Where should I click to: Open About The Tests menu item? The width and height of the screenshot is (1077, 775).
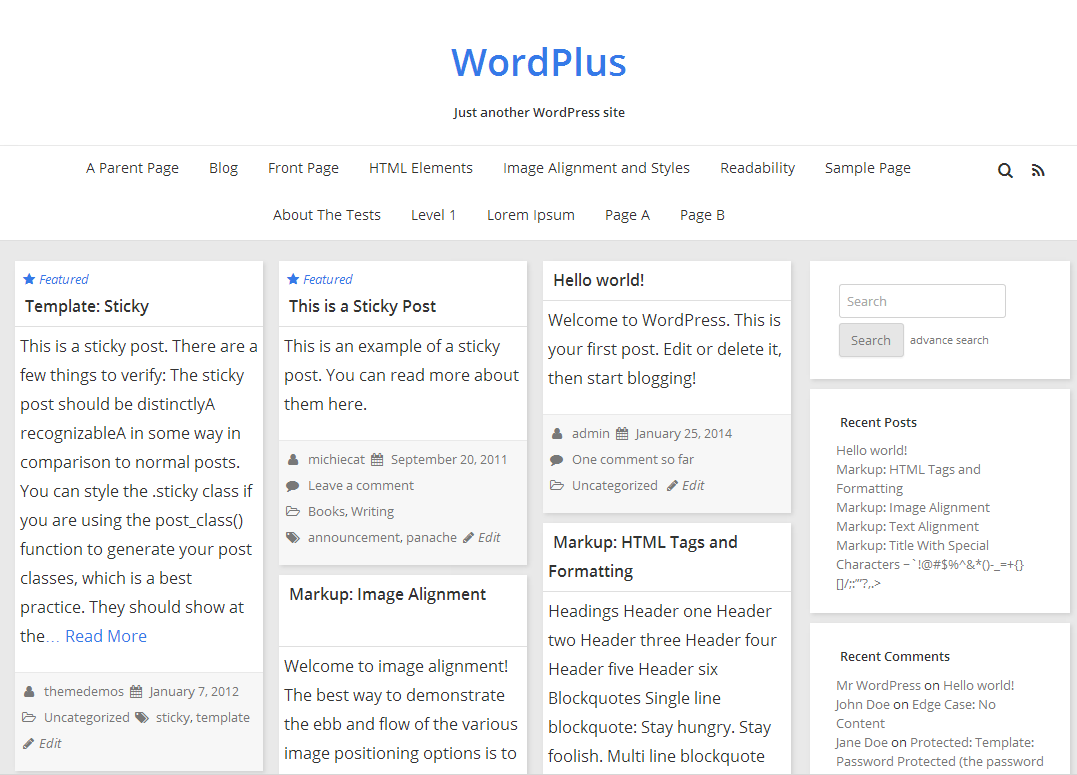[327, 215]
